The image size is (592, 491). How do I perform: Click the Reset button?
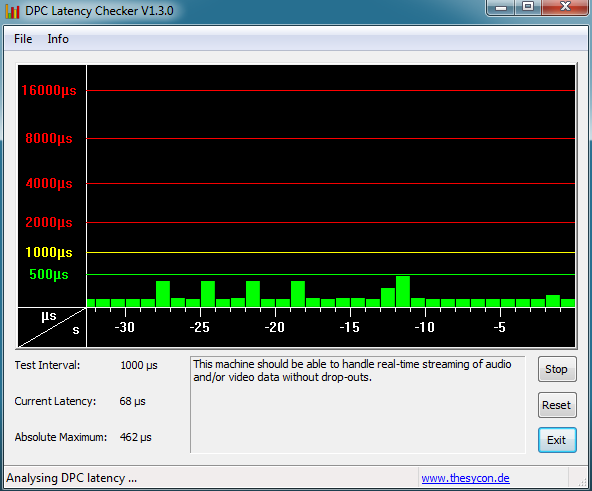click(x=557, y=405)
